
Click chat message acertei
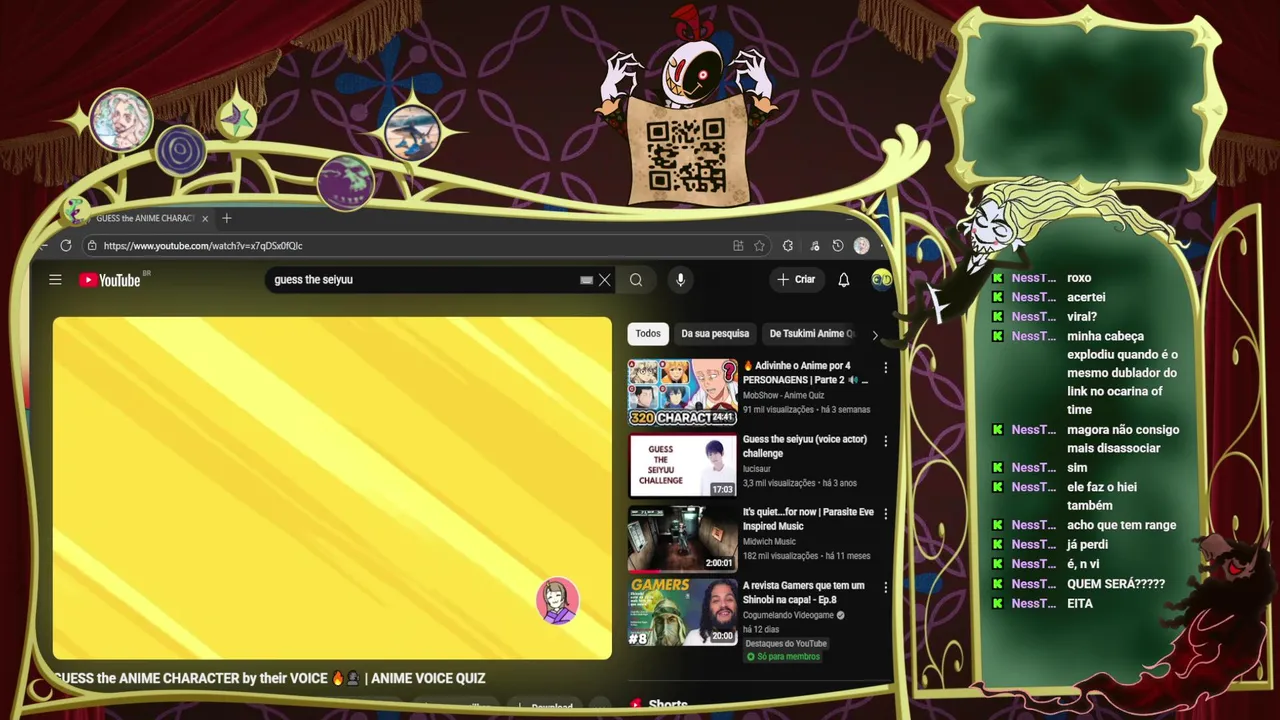(1086, 297)
